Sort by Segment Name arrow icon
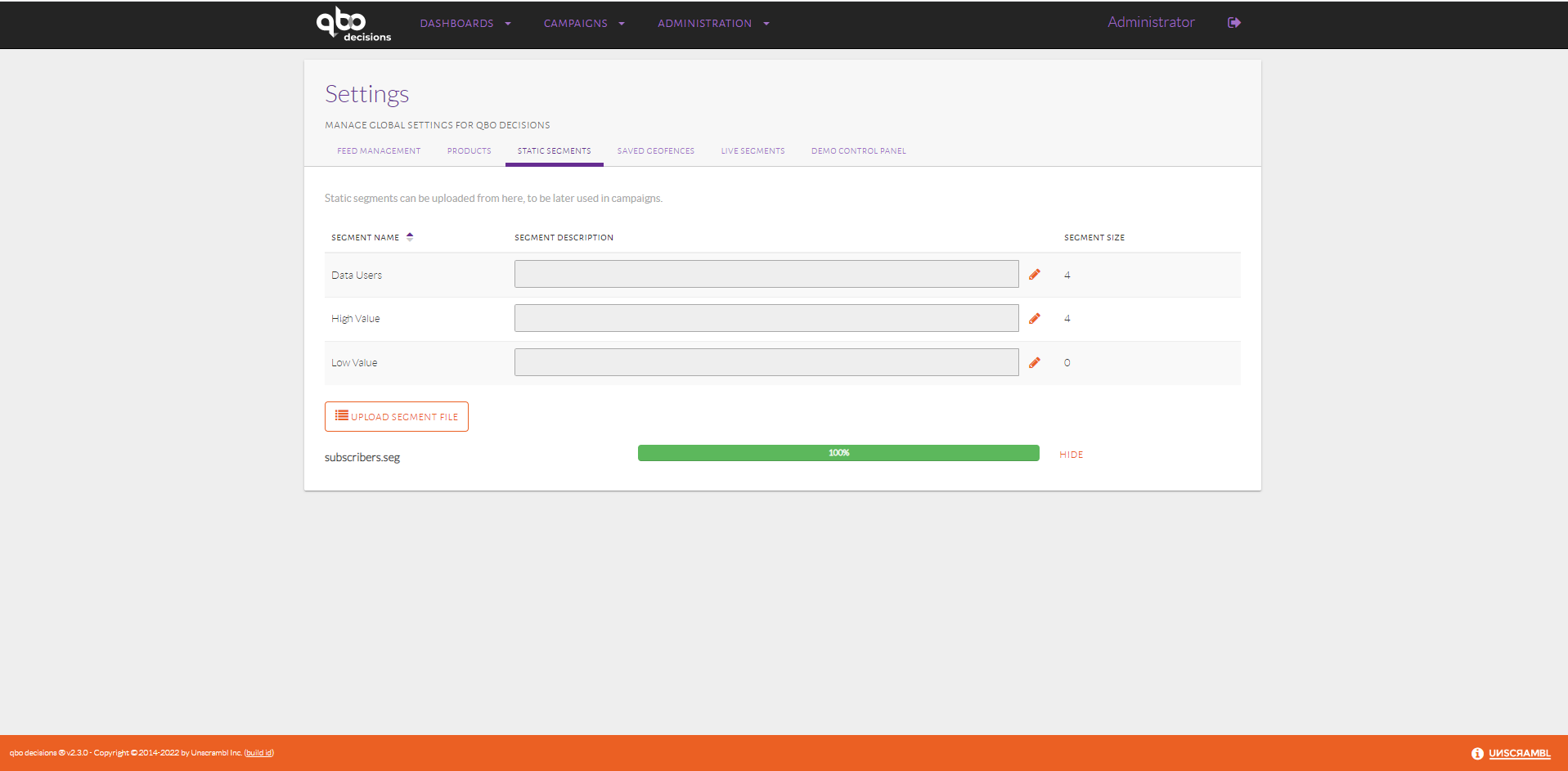Screen dimensions: 1568x771 click(x=410, y=237)
